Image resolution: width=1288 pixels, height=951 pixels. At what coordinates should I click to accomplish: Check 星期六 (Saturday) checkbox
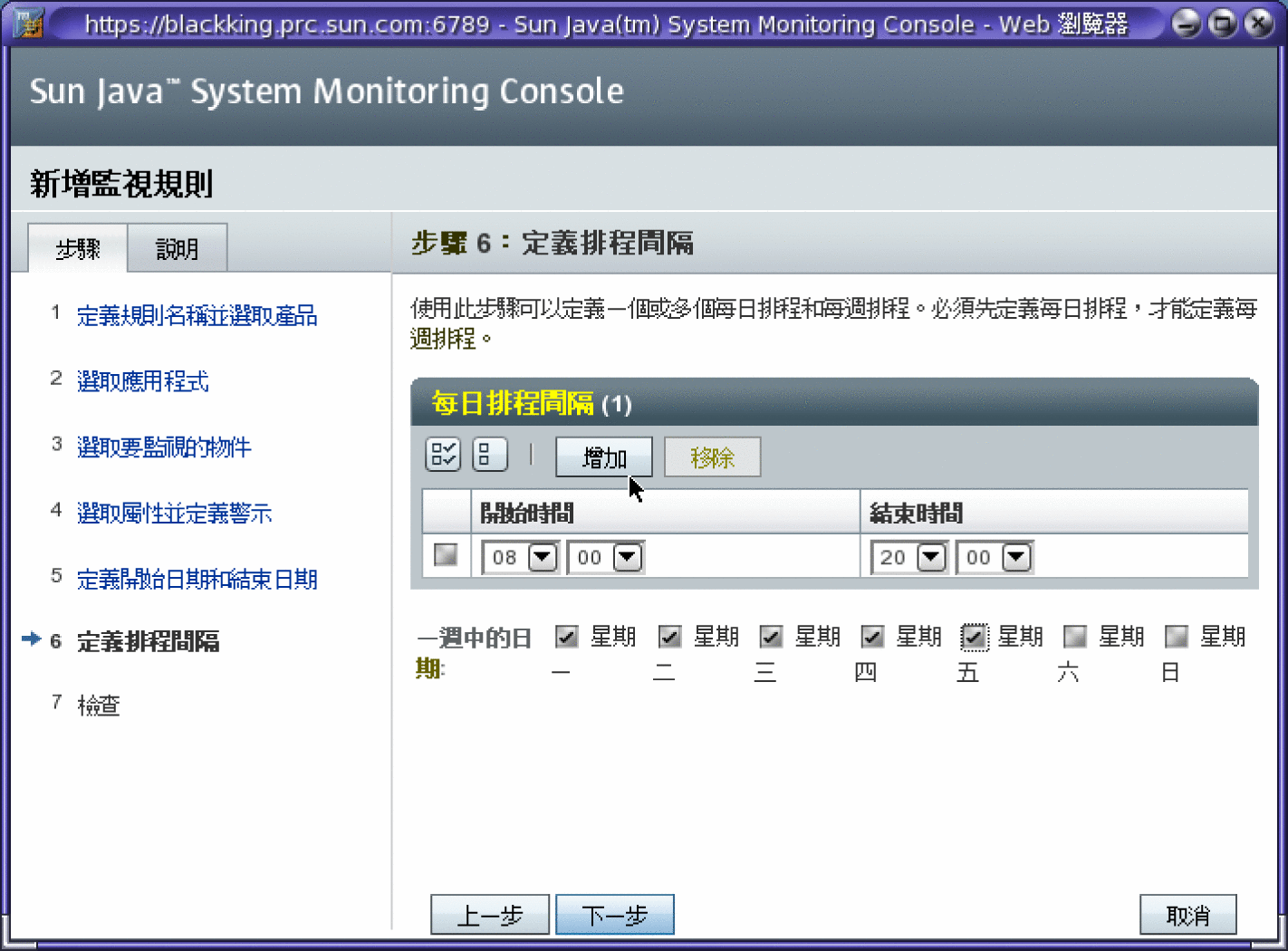coord(1075,637)
